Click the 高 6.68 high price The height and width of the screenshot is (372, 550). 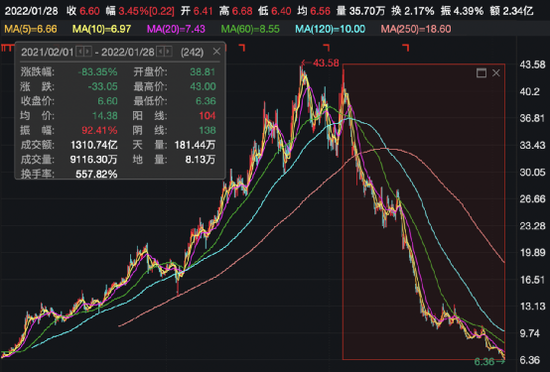click(x=236, y=11)
